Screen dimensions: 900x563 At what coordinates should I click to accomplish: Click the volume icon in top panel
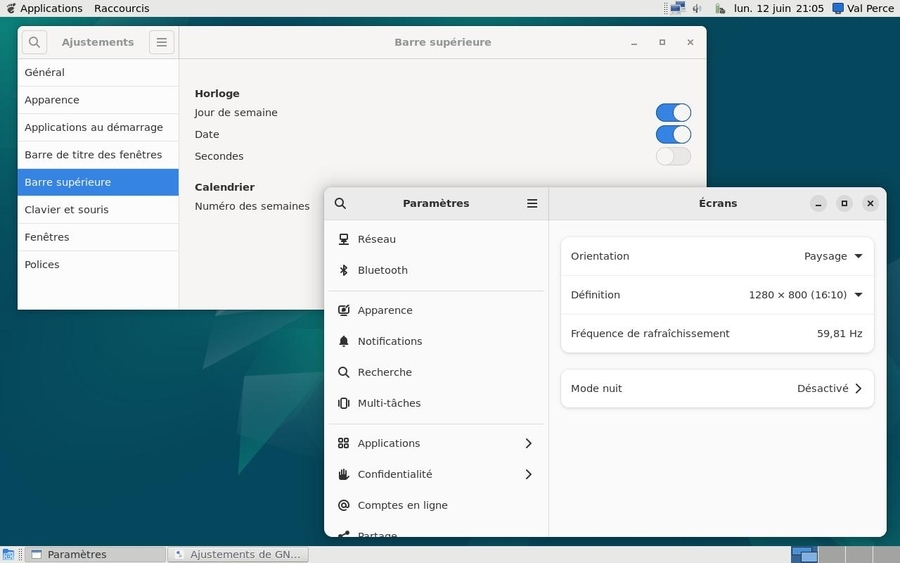coord(697,8)
